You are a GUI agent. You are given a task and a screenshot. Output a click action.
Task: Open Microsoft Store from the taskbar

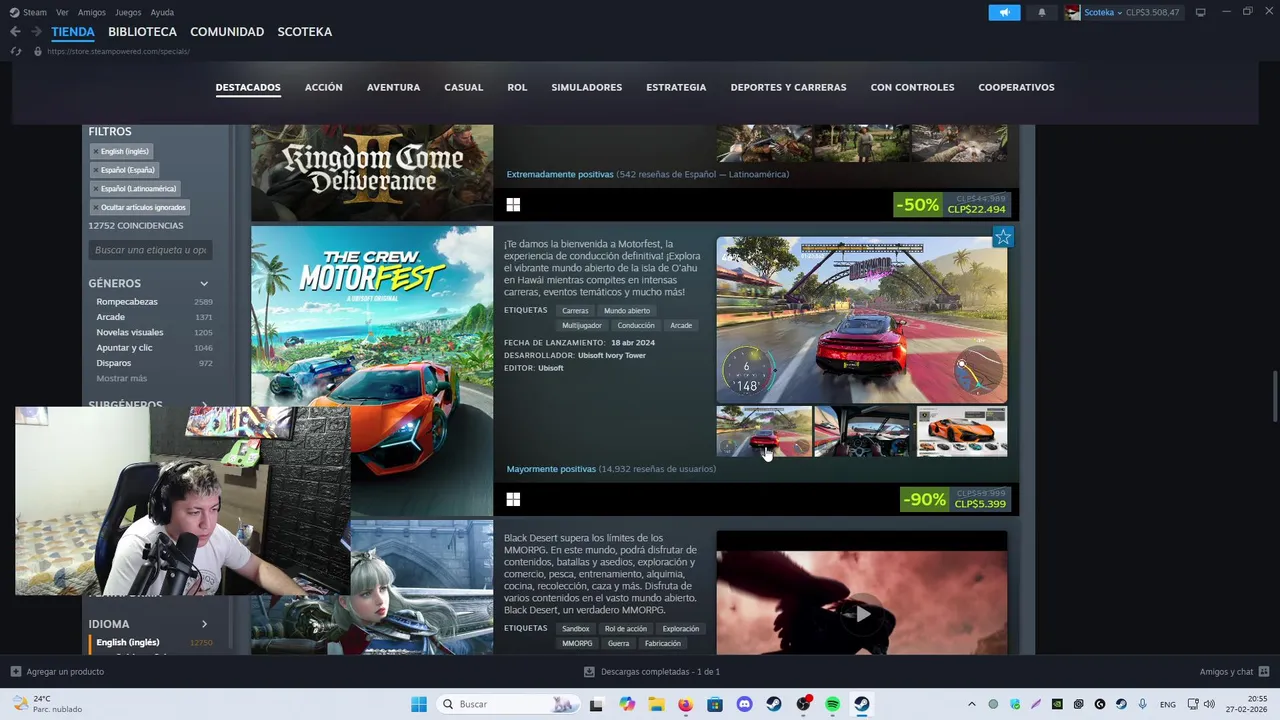pos(714,704)
